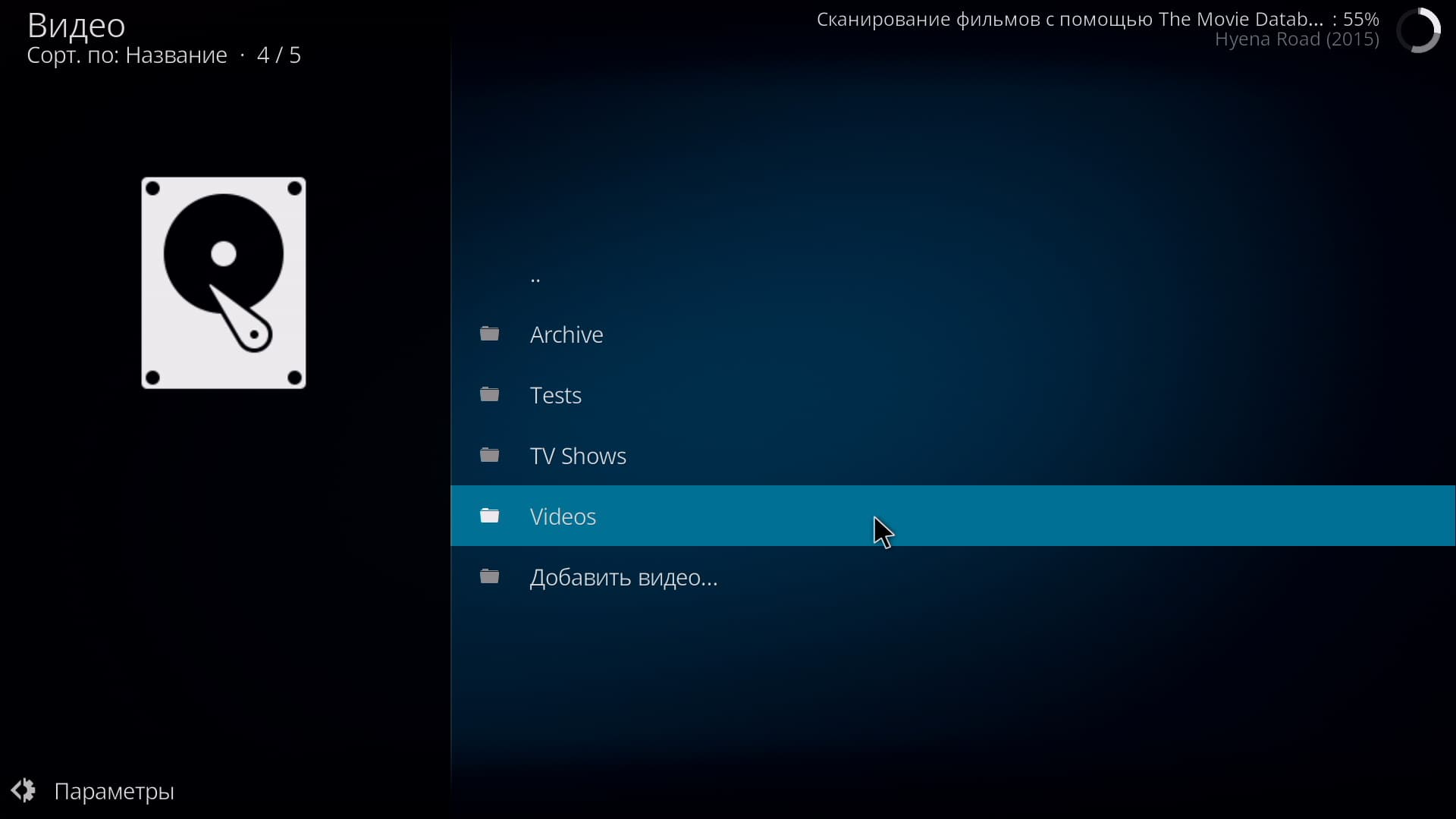
Task: Go up via the '..' entry
Action: pos(535,278)
